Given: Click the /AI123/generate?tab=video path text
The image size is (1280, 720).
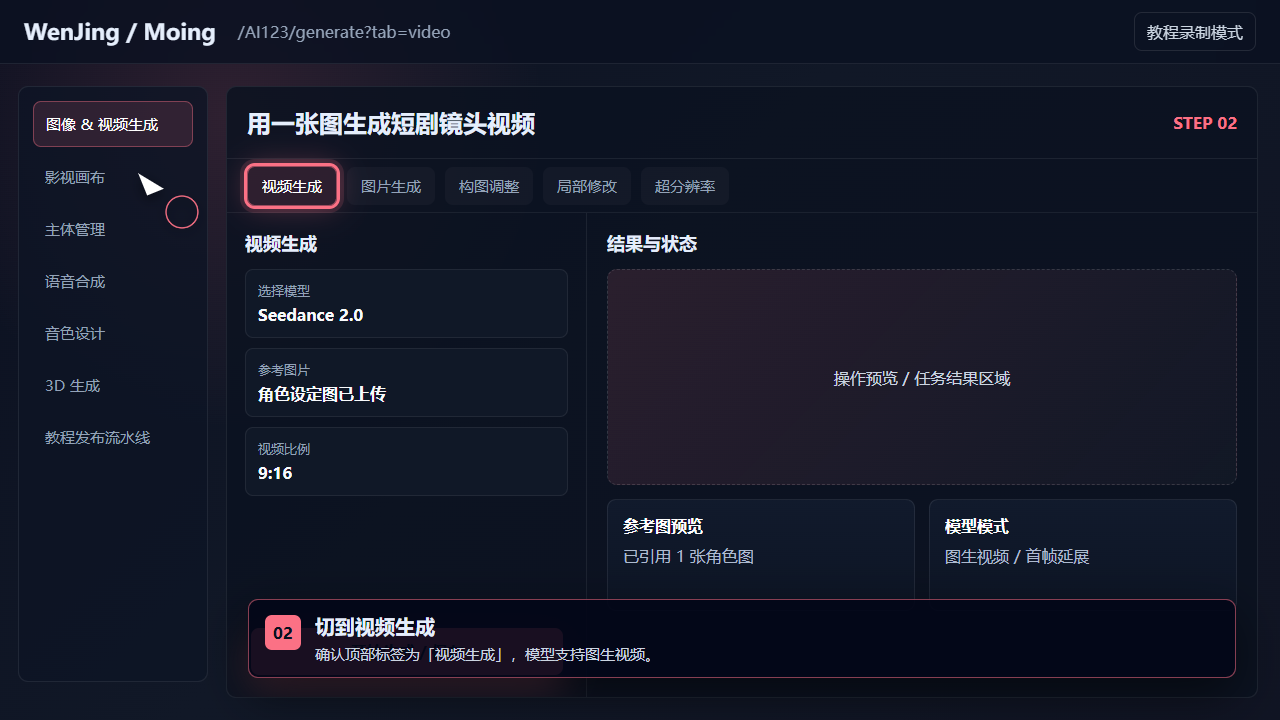Looking at the screenshot, I should pyautogui.click(x=344, y=32).
